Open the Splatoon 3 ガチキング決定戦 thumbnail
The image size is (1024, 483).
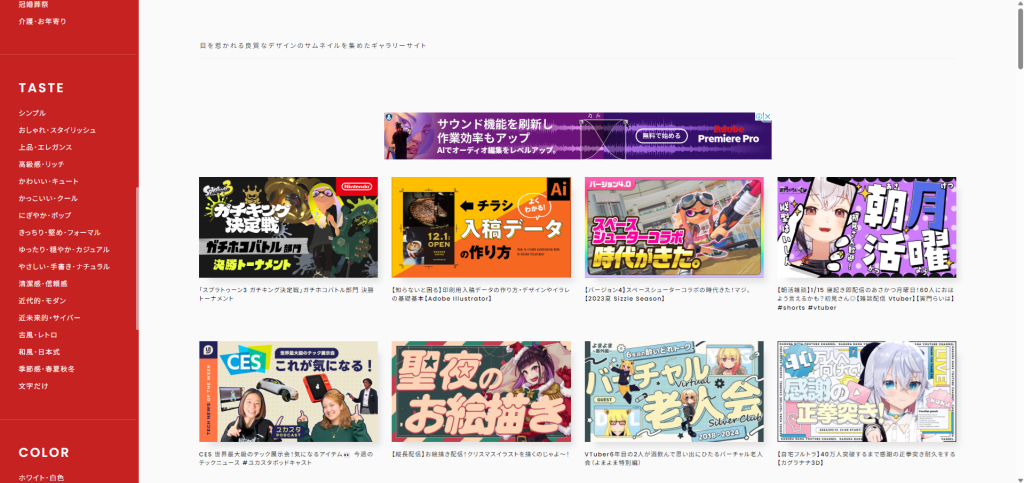click(288, 228)
